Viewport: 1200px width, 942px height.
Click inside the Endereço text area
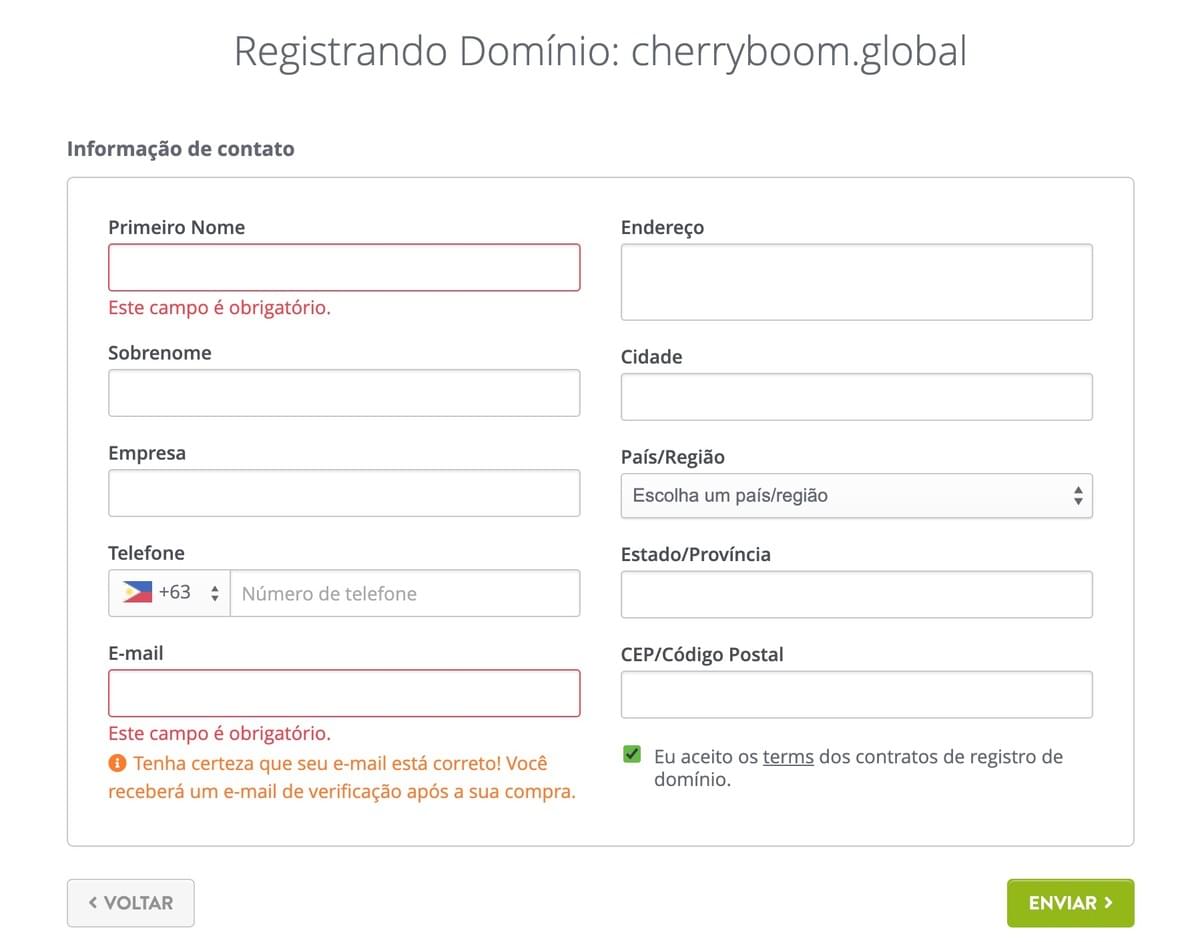coord(856,281)
